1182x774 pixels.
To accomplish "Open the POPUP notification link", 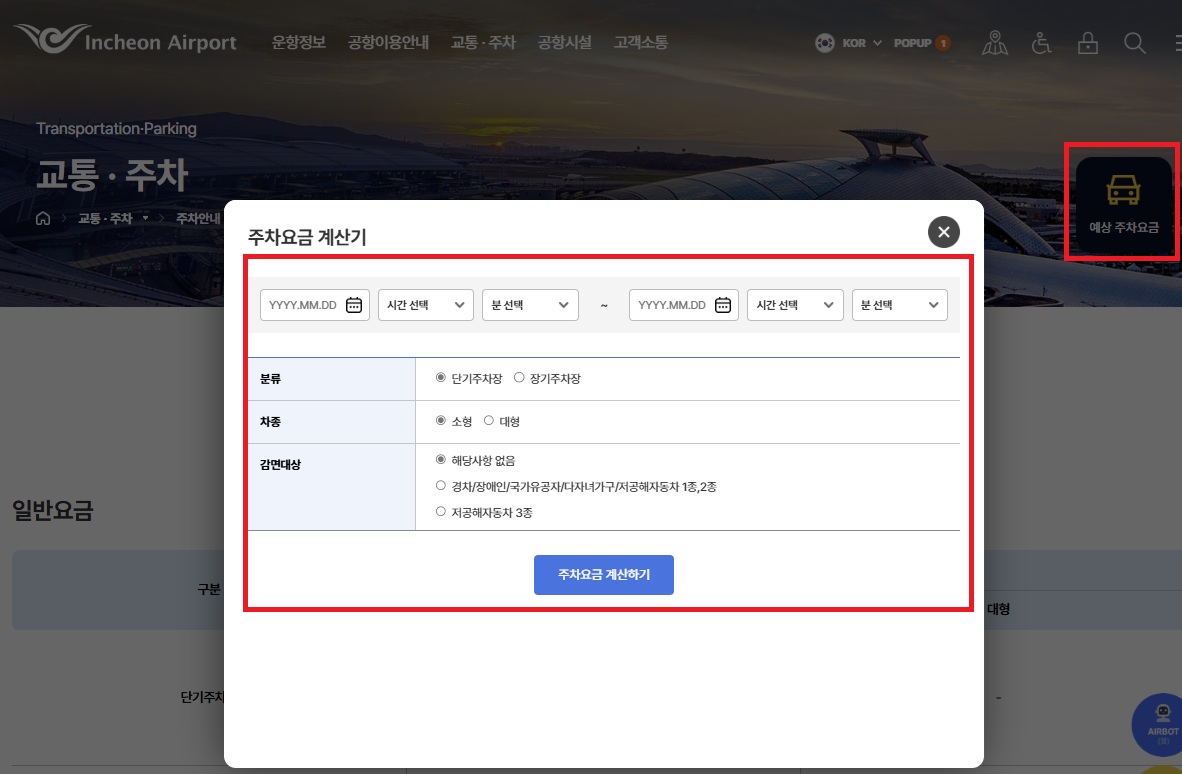I will (913, 42).
